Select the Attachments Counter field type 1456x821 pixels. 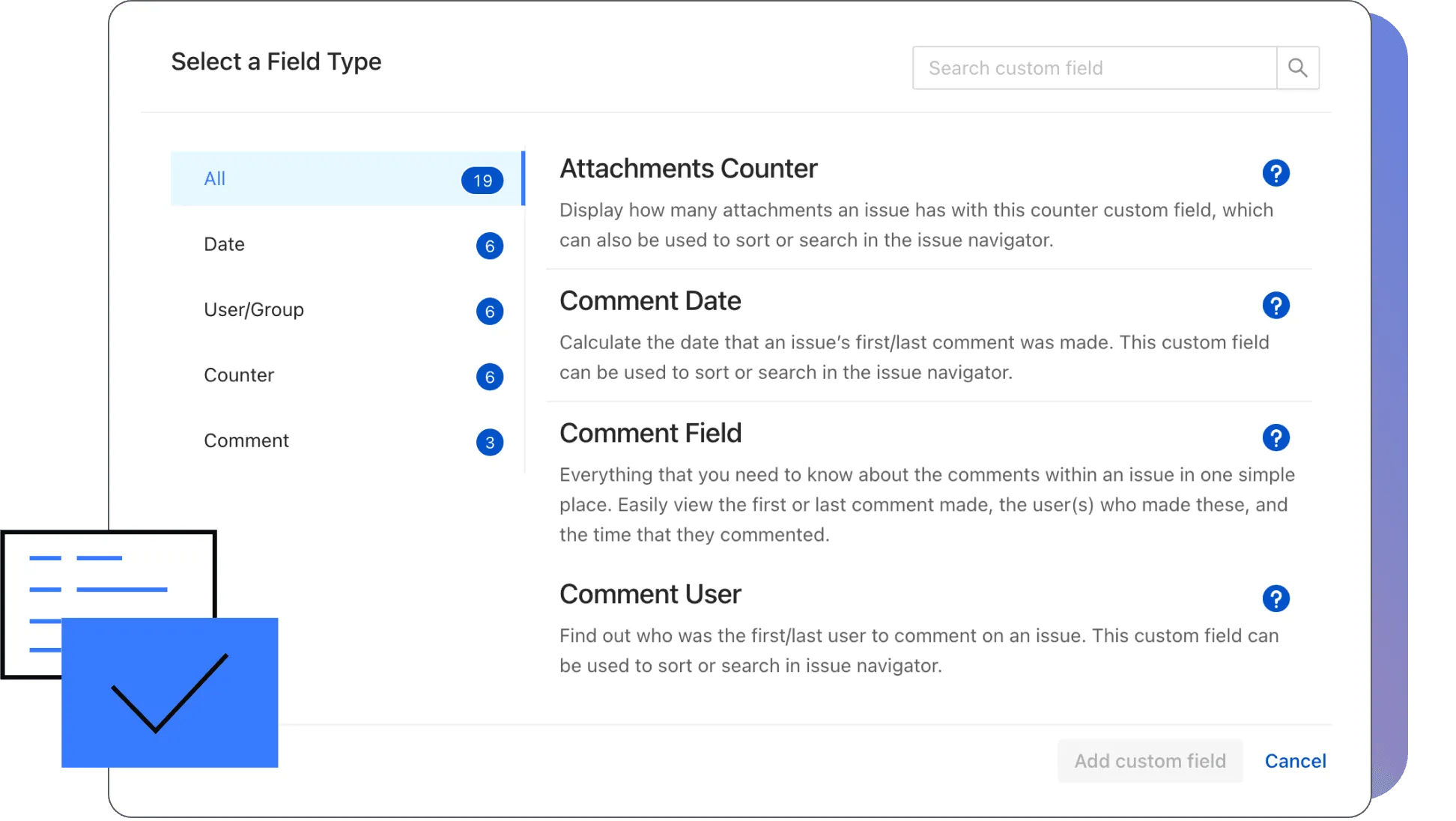pyautogui.click(x=688, y=169)
